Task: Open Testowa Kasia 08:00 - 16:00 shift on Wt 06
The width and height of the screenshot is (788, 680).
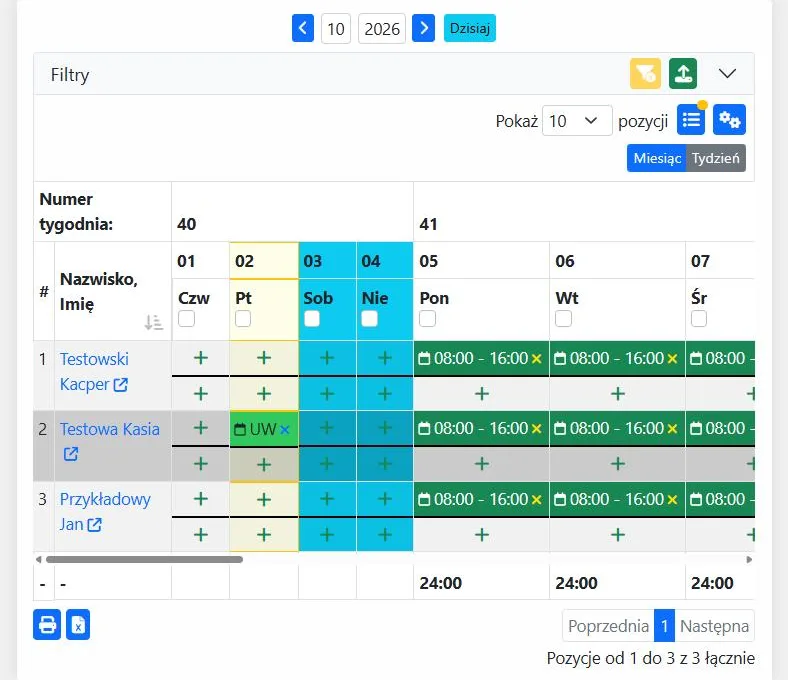Action: 610,428
